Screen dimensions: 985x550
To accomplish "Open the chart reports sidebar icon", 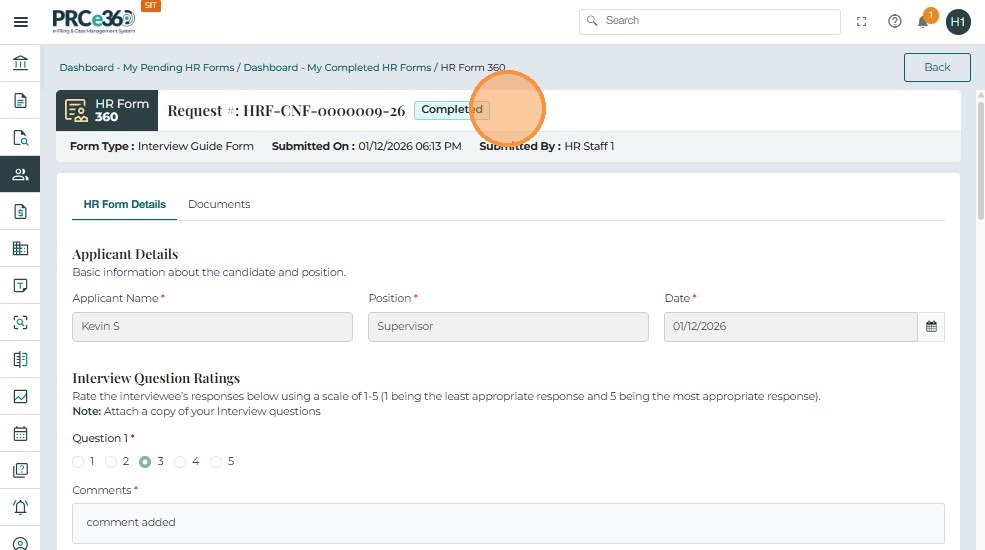I will [x=20, y=396].
